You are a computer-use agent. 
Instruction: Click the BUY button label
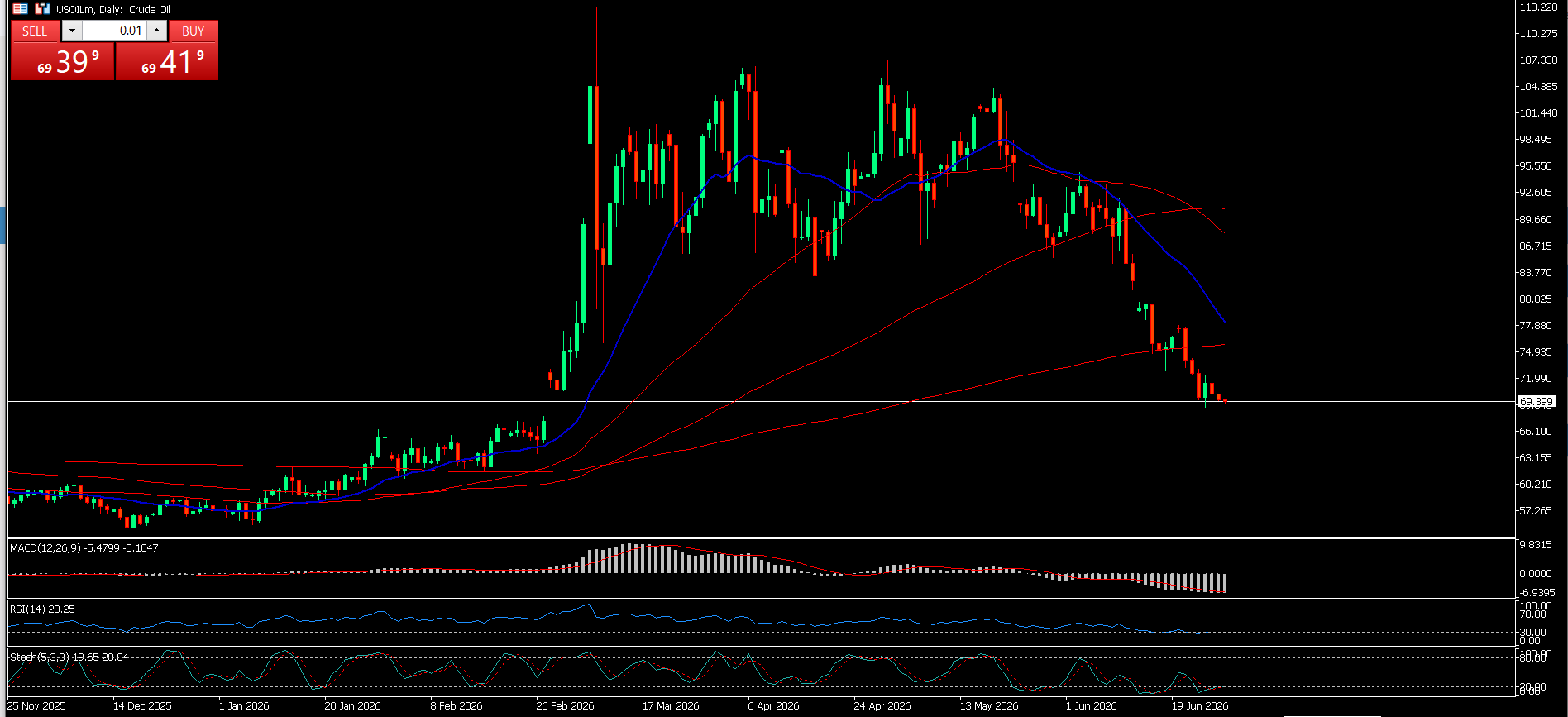194,31
